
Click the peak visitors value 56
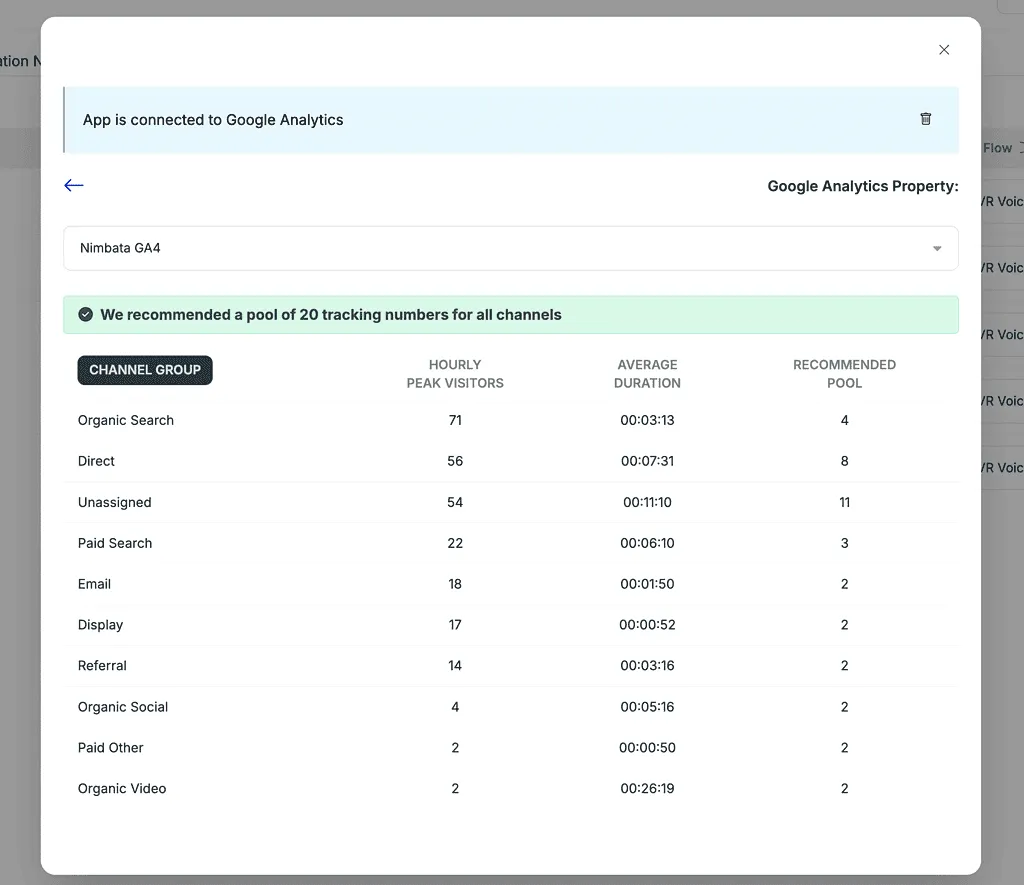pyautogui.click(x=455, y=461)
